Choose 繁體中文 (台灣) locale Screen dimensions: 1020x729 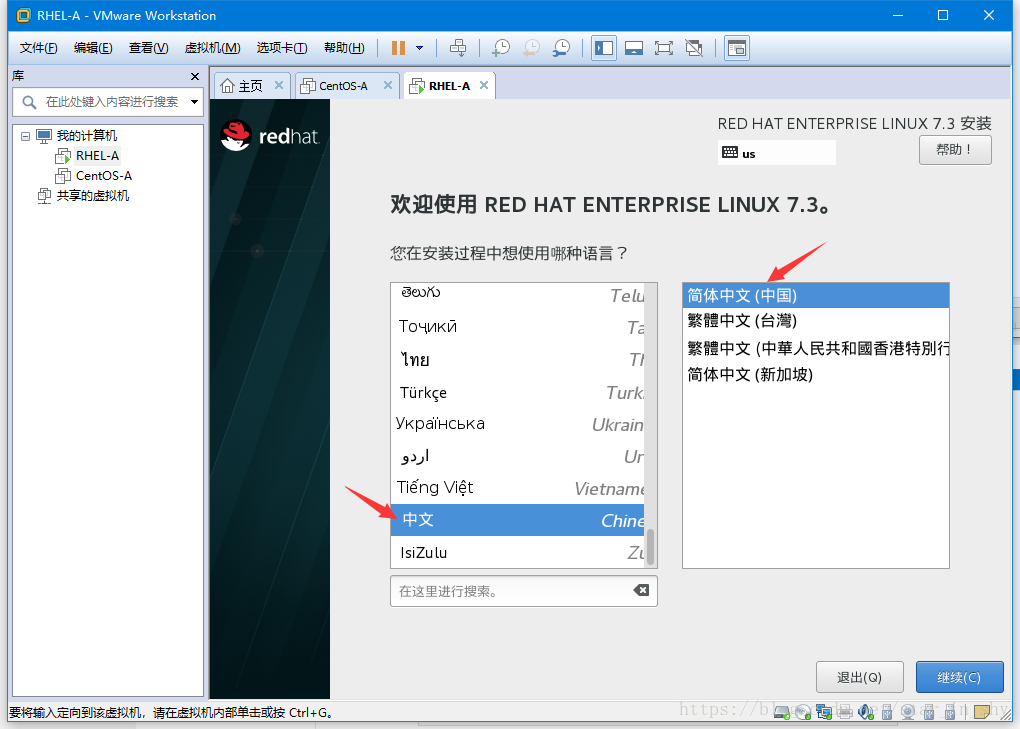pos(816,321)
